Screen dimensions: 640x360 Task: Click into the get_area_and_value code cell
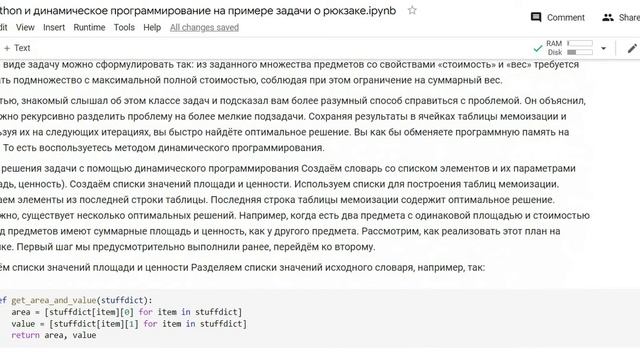(x=320, y=318)
